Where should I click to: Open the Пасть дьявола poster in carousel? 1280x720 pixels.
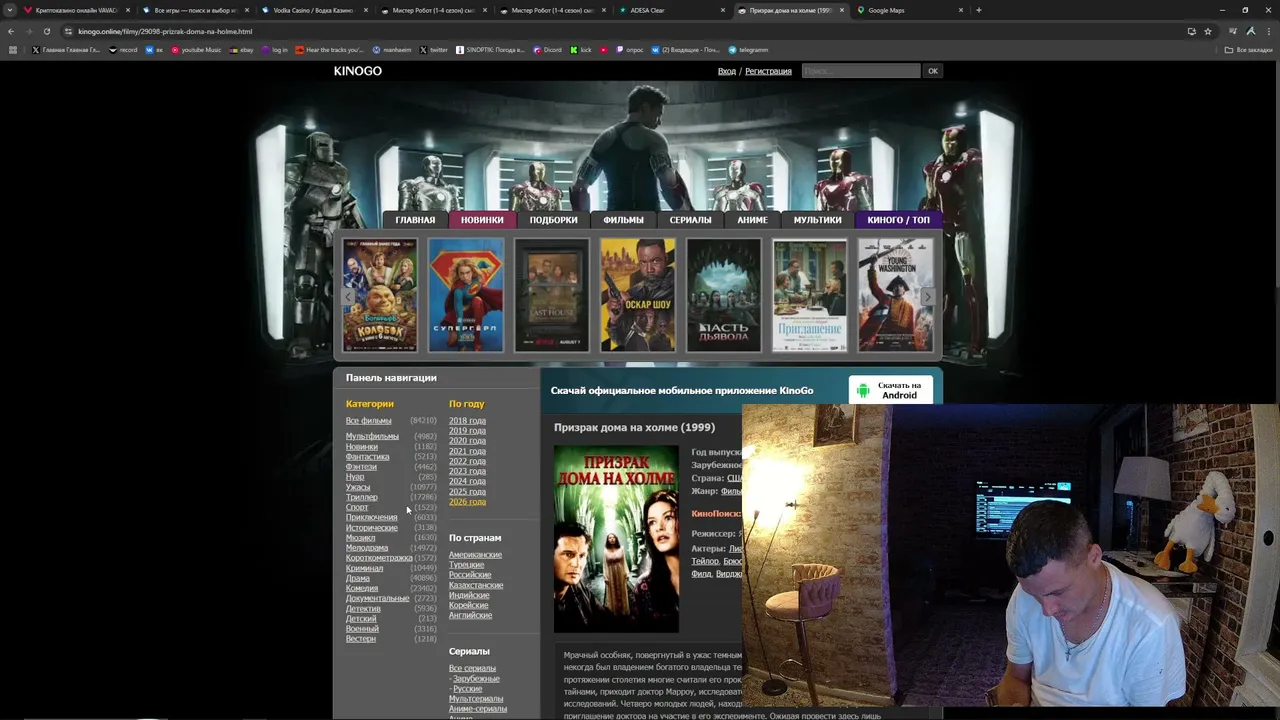724,295
